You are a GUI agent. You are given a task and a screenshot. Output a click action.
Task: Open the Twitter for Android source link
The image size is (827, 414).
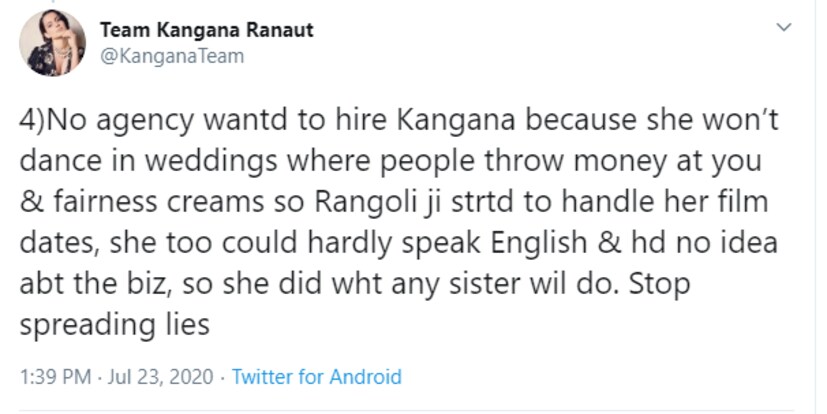point(316,377)
